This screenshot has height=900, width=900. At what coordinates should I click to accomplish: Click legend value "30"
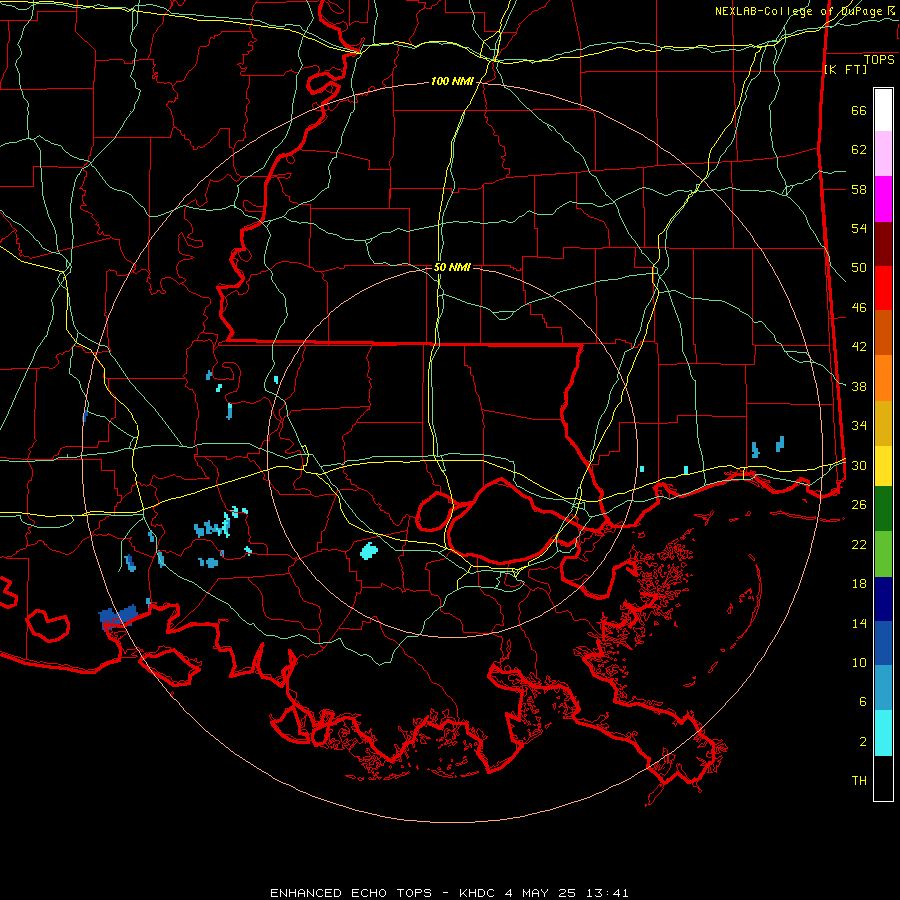click(x=859, y=465)
